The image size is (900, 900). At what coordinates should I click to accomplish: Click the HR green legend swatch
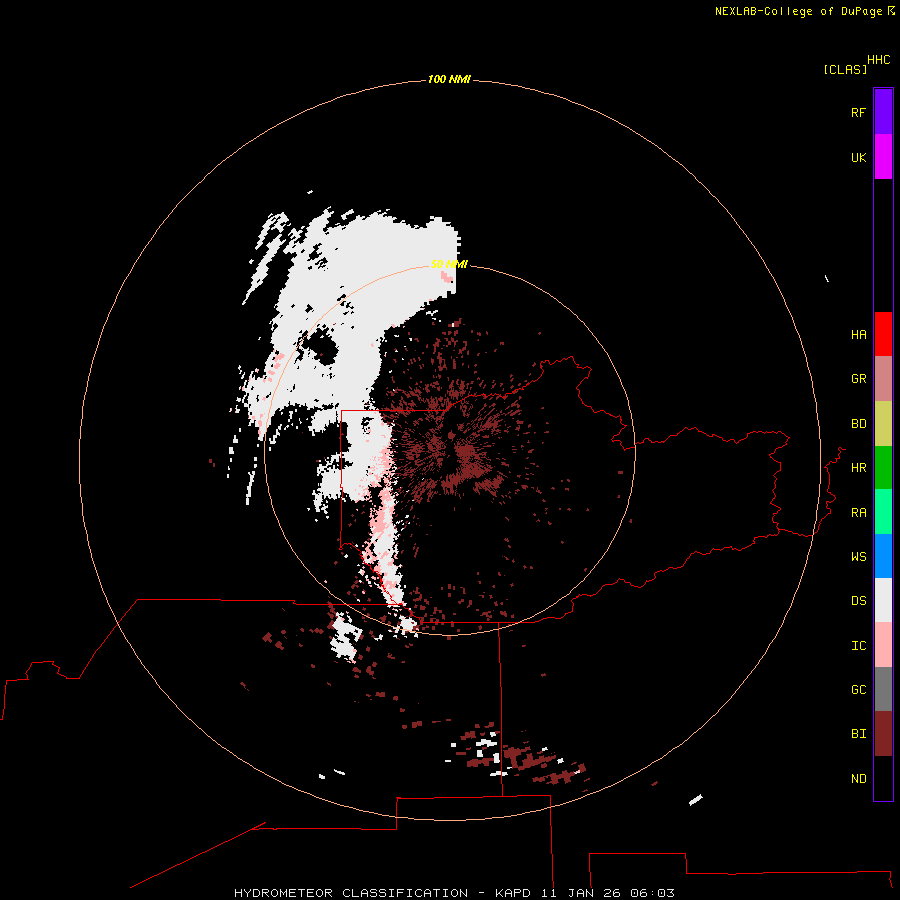[883, 468]
